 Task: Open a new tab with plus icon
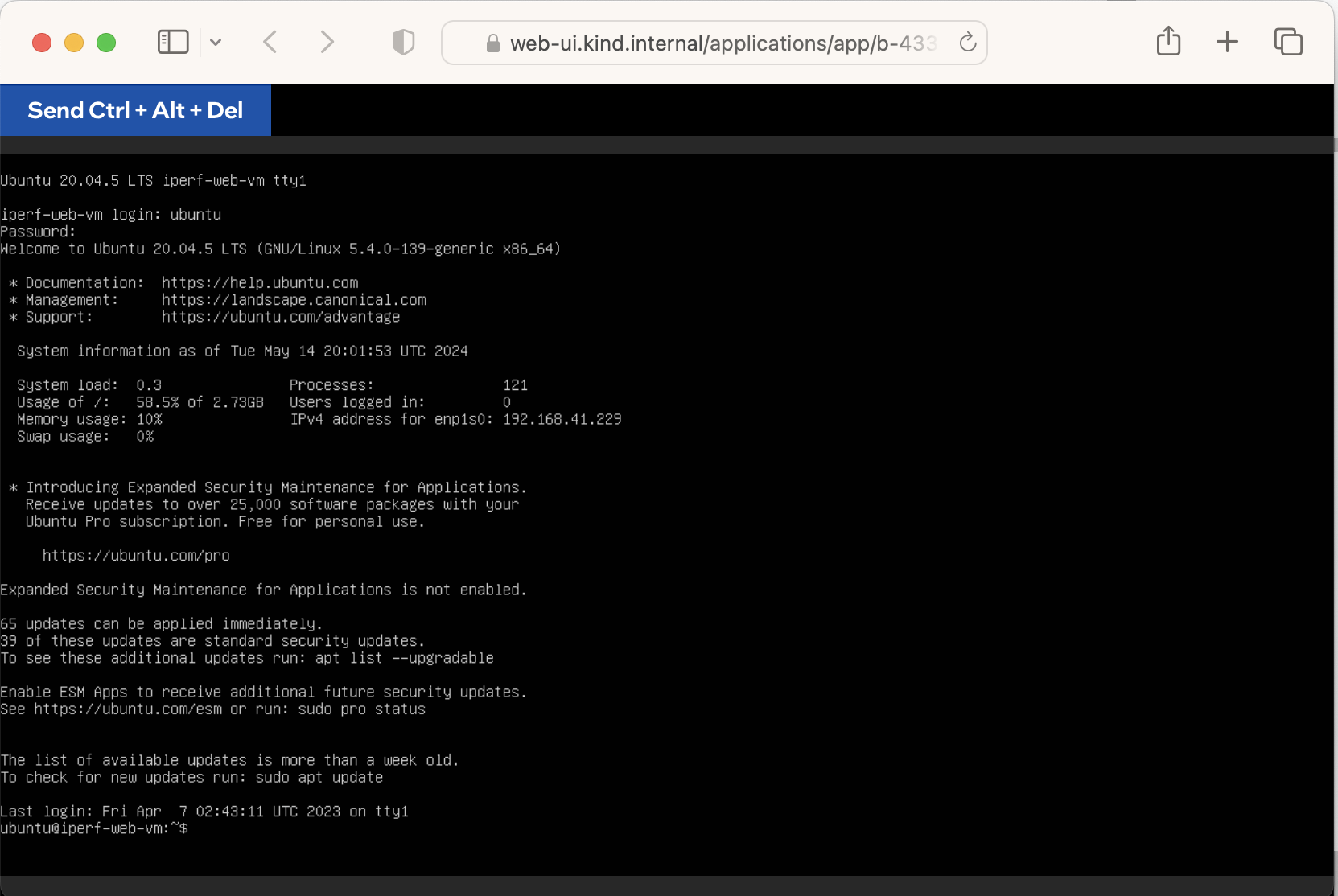click(x=1227, y=42)
